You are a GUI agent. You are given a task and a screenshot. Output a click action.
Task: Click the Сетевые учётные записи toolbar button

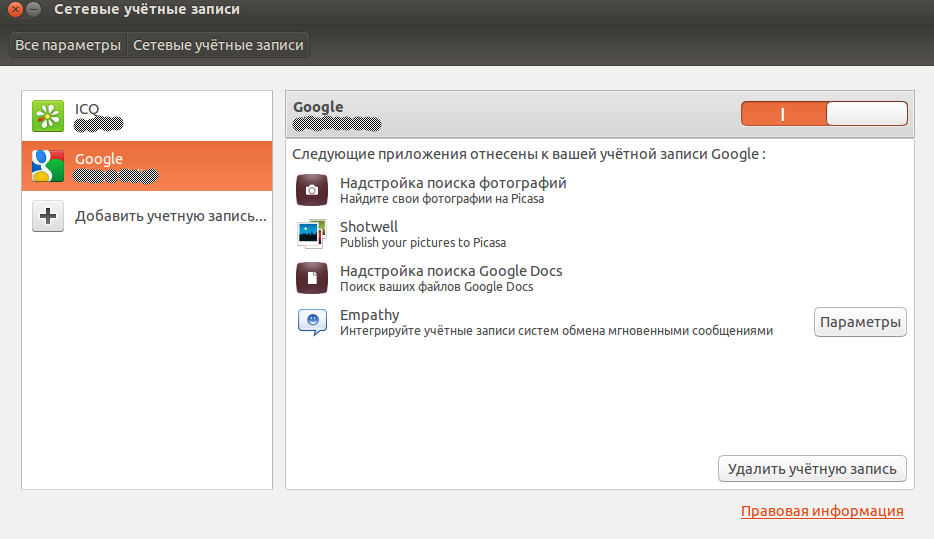point(218,45)
